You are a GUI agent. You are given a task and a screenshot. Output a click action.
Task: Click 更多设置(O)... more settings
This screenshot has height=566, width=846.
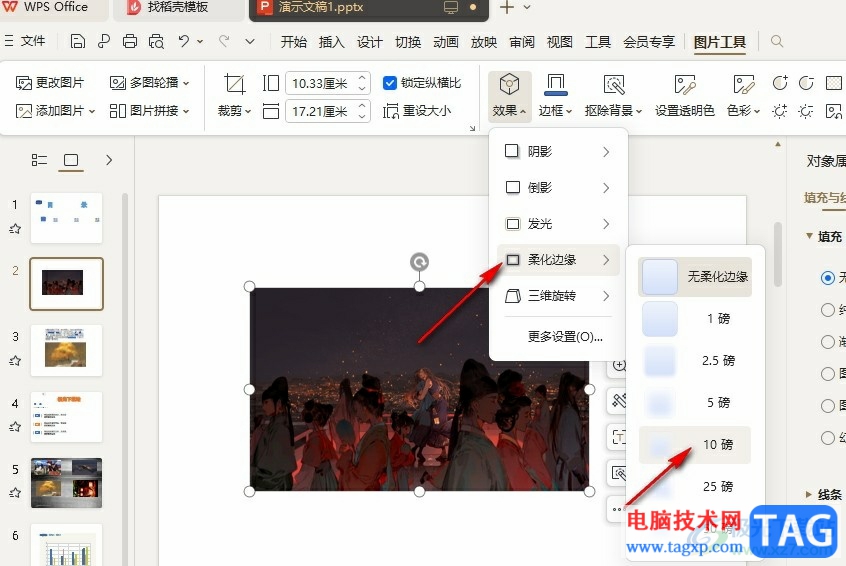pos(565,337)
